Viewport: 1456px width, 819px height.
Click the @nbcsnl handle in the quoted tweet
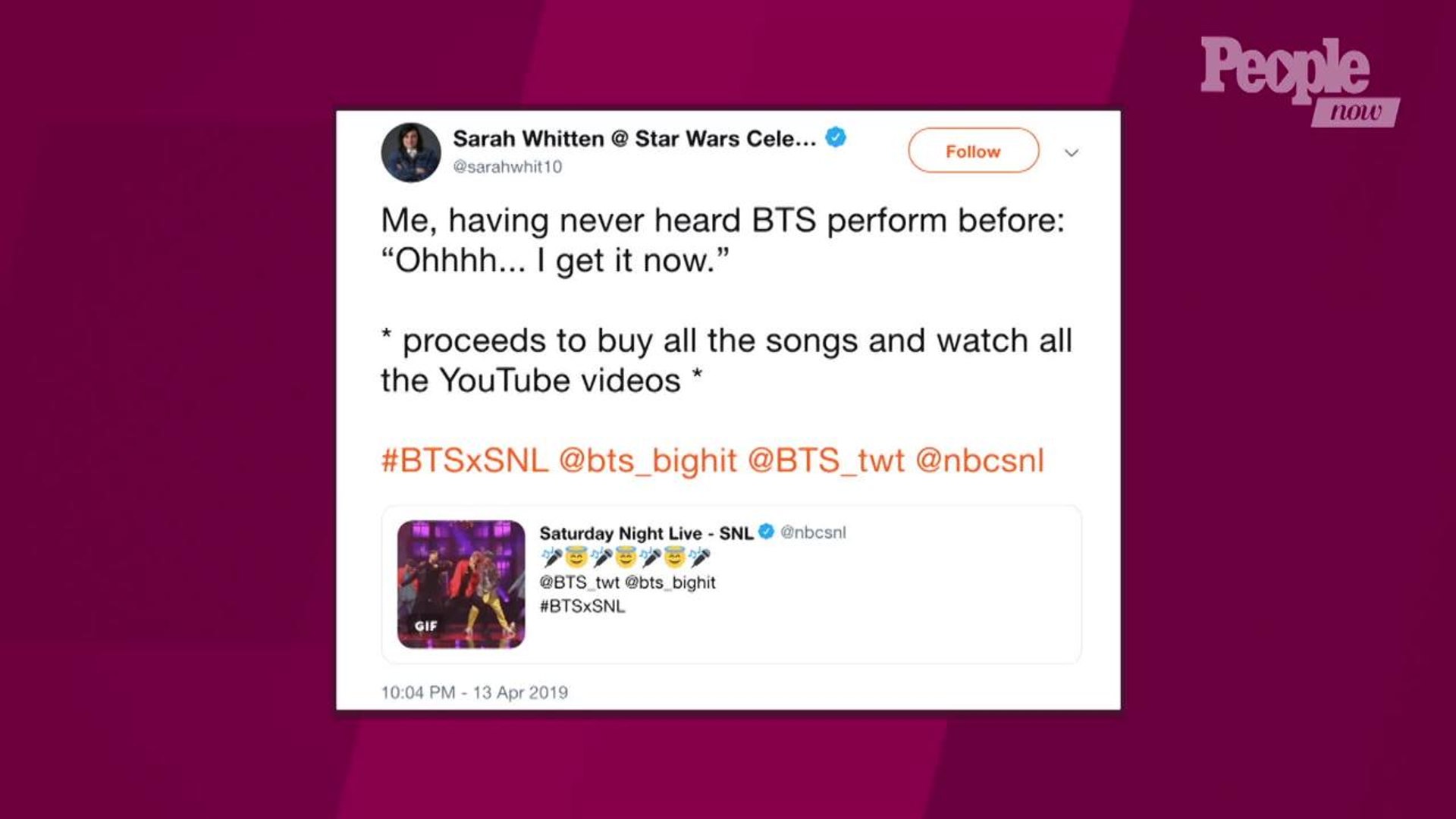(x=813, y=532)
